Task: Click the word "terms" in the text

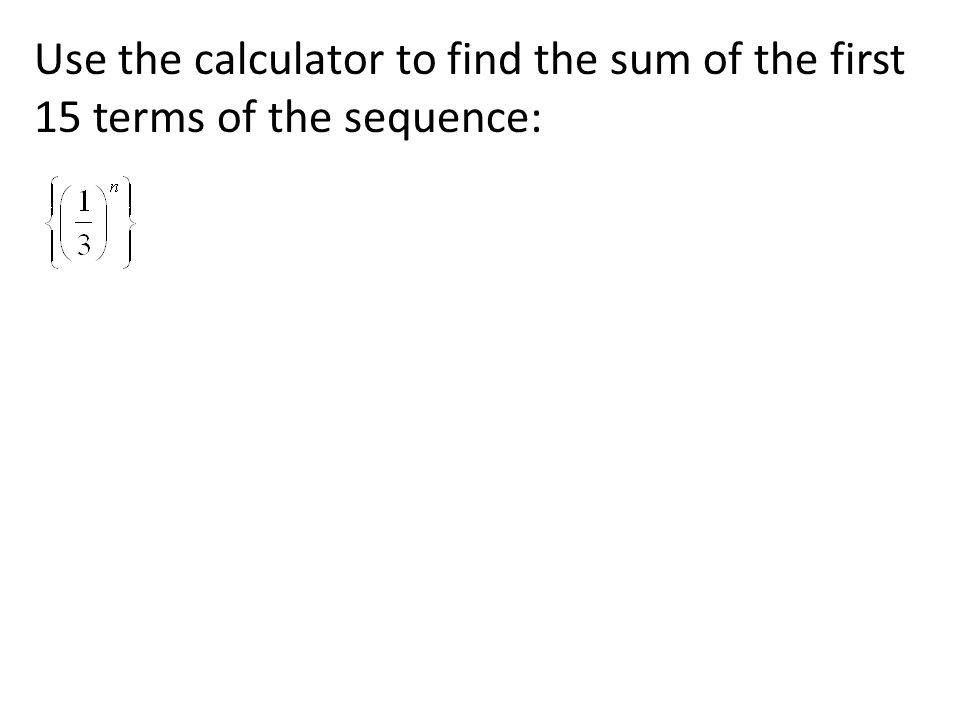Action: pyautogui.click(x=149, y=119)
